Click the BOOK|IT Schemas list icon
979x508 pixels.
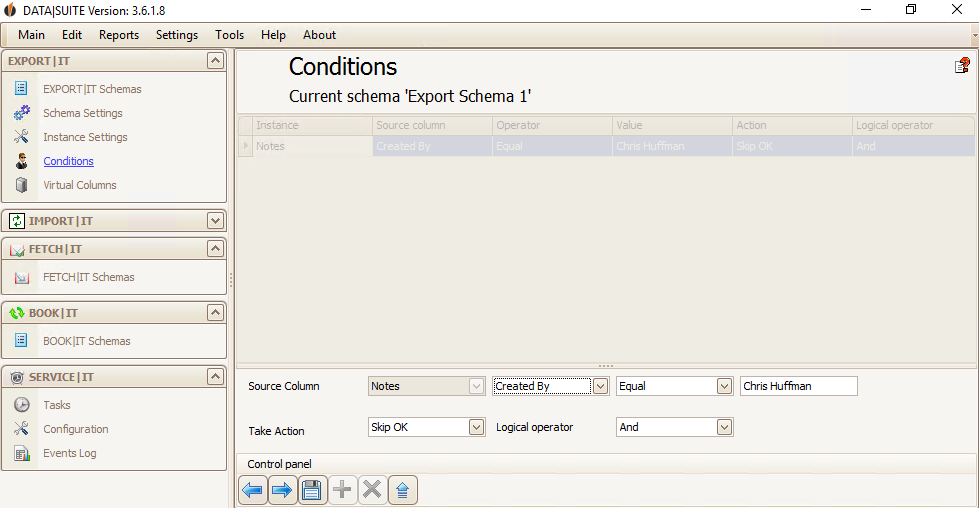(x=21, y=340)
